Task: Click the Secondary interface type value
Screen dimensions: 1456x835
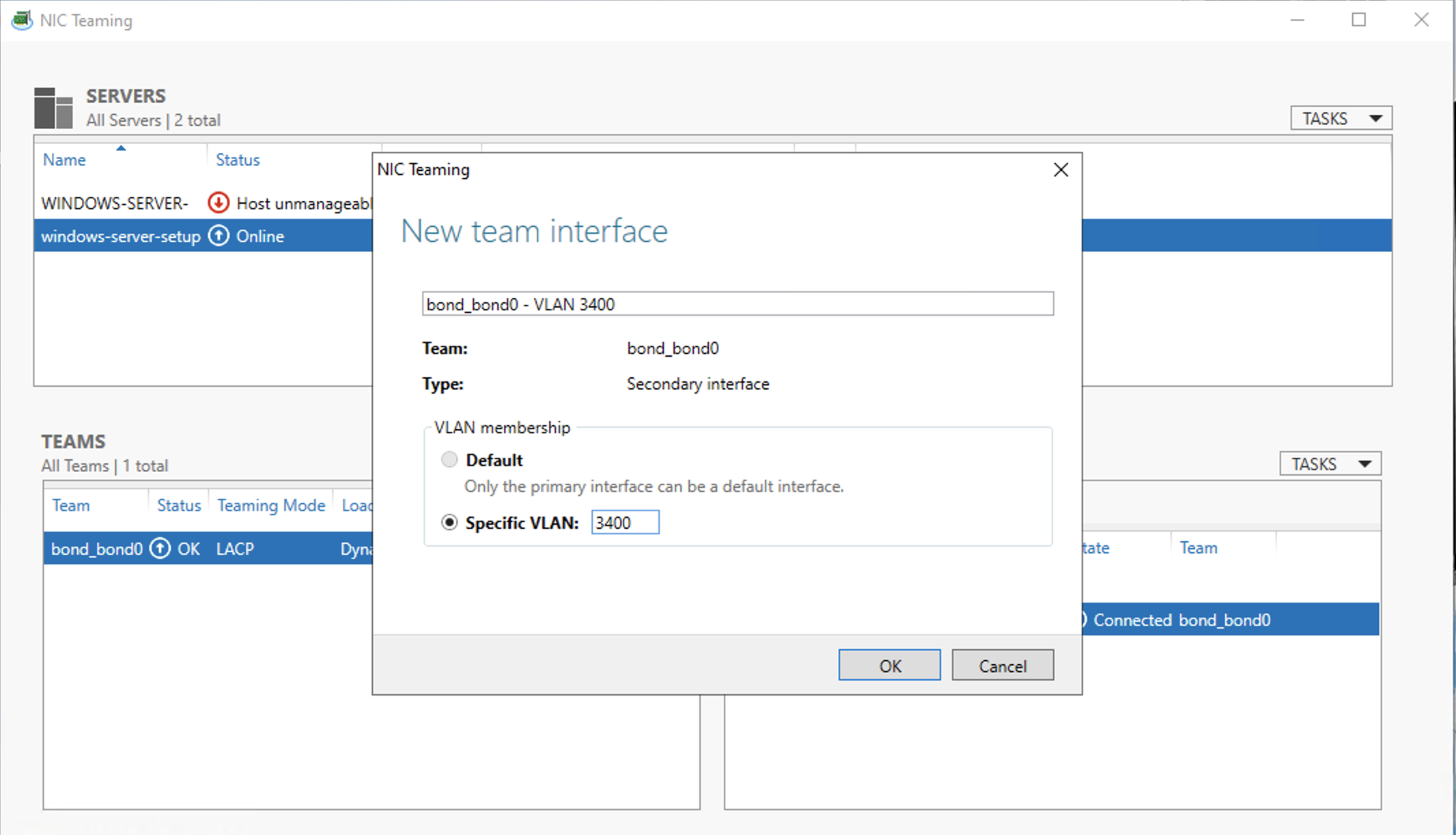Action: (698, 384)
